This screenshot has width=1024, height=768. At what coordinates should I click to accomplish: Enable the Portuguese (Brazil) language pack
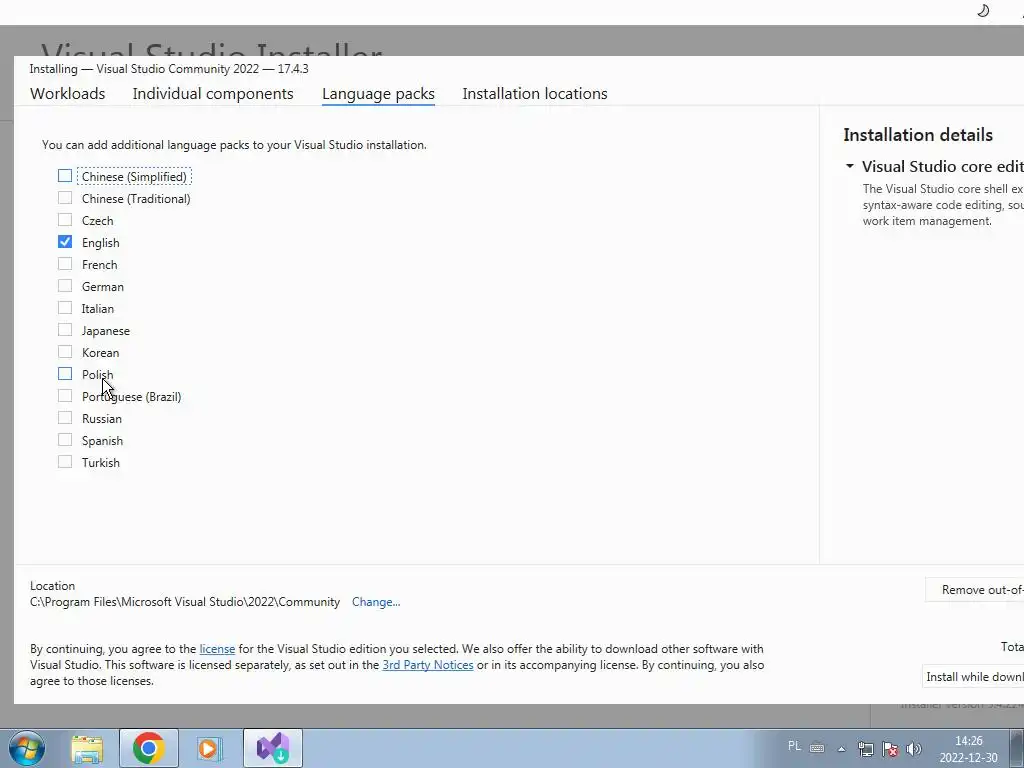[65, 396]
